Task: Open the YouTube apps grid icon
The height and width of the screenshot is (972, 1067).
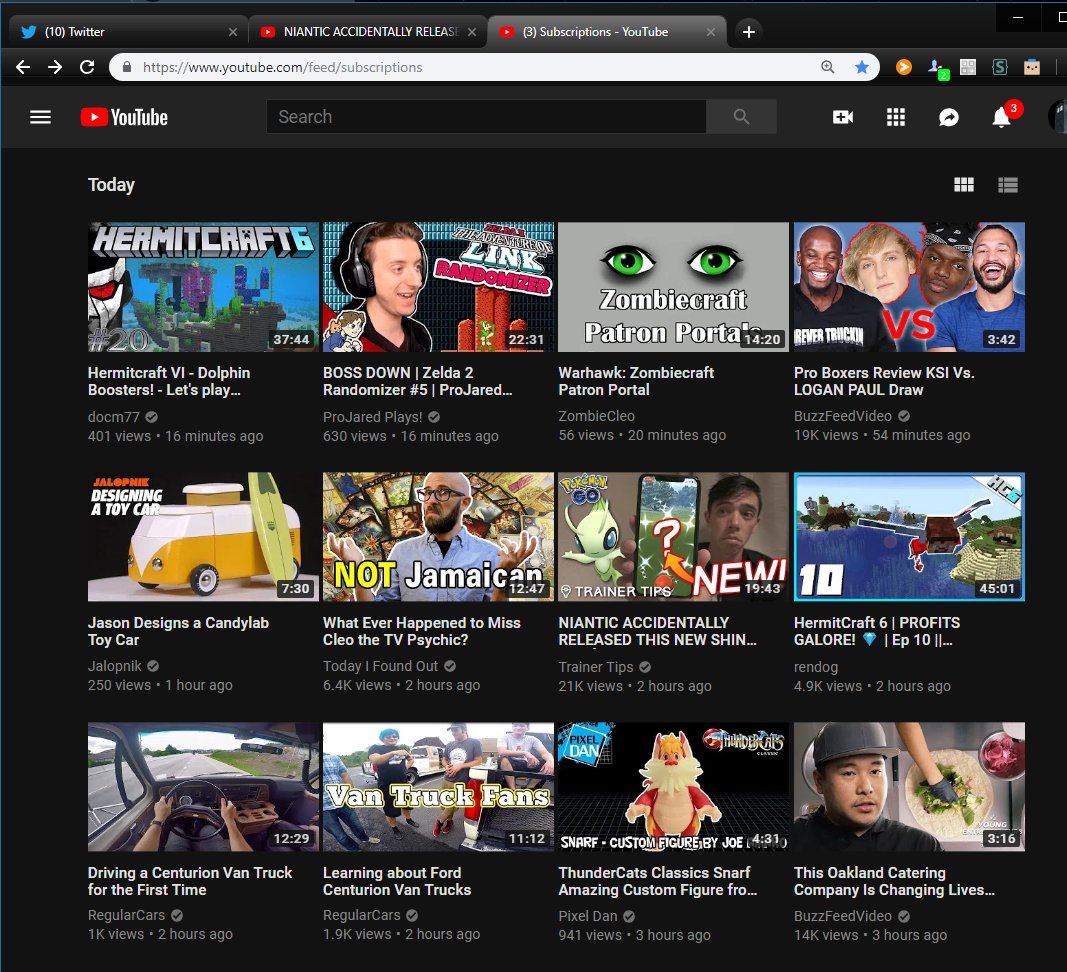Action: [x=896, y=117]
